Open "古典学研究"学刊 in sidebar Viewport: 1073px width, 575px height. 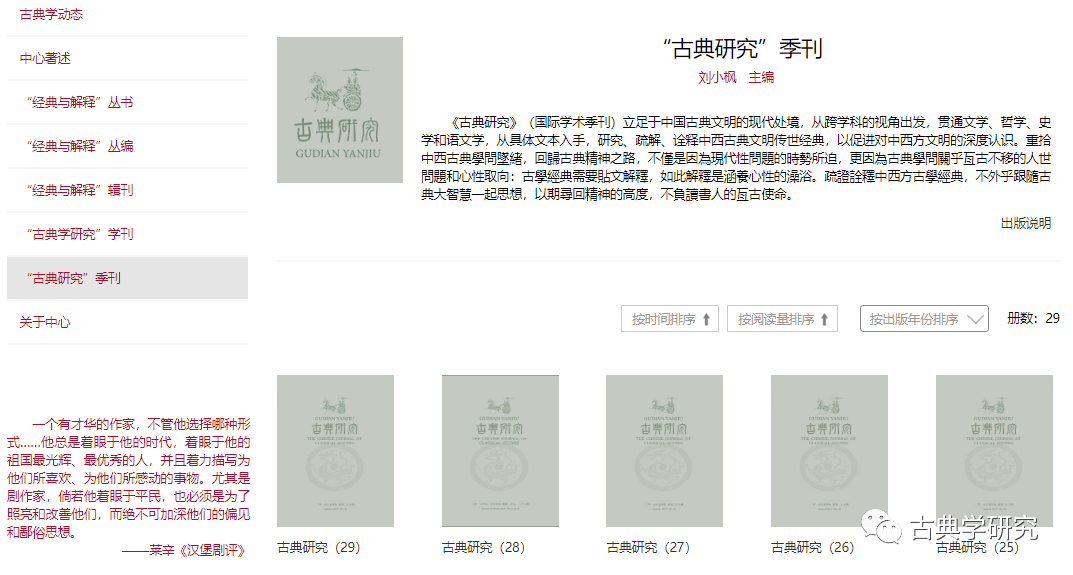coord(80,234)
